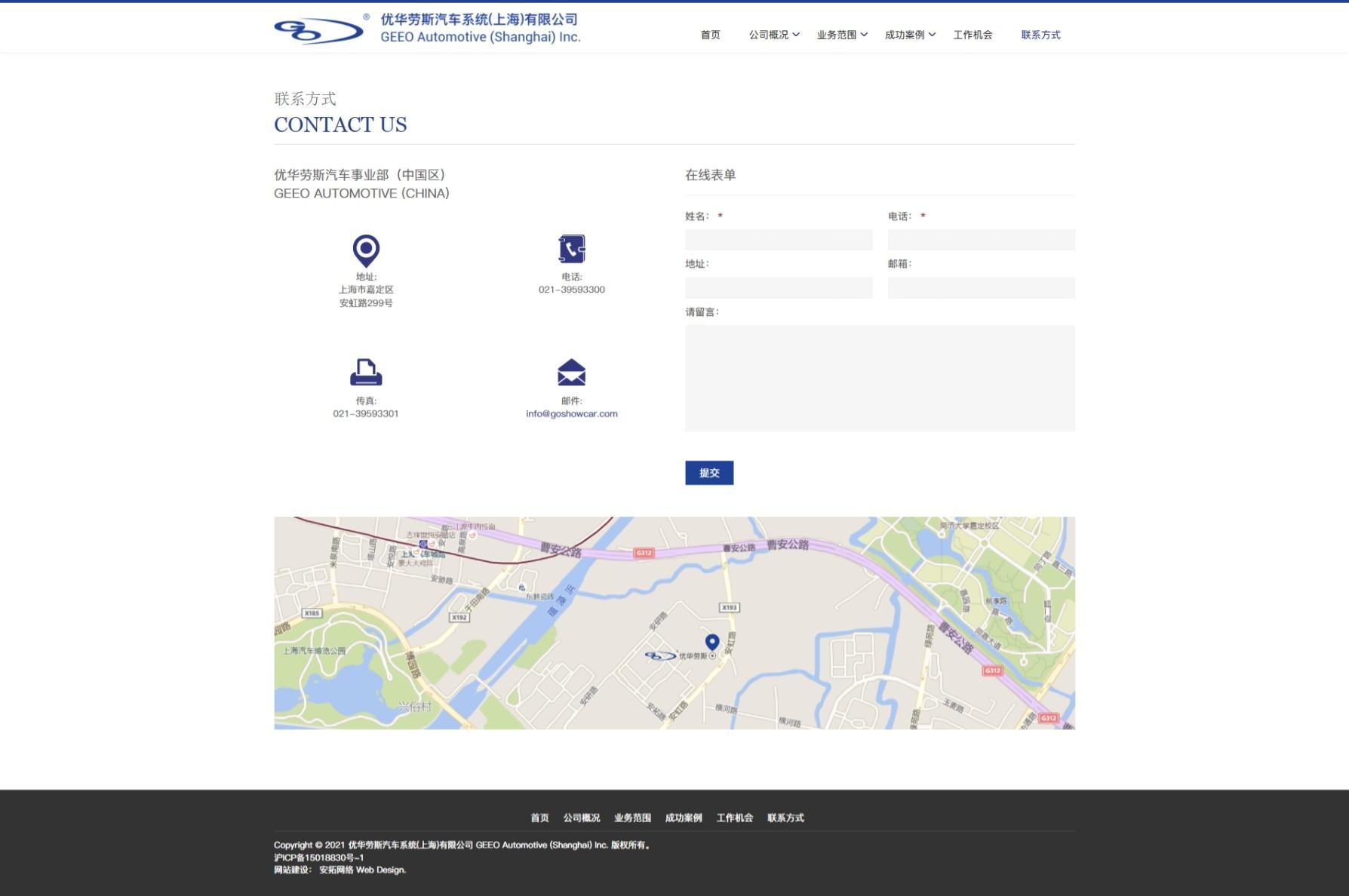
Task: Click footer link 成功案例
Action: click(684, 818)
